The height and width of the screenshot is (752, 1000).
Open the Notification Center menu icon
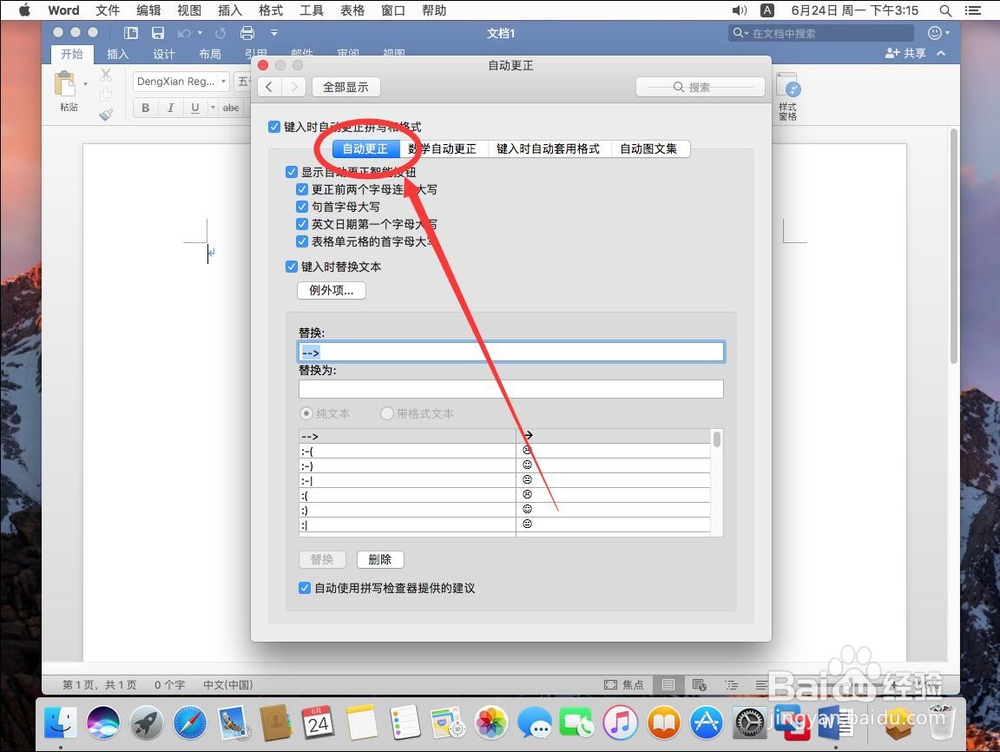[973, 10]
